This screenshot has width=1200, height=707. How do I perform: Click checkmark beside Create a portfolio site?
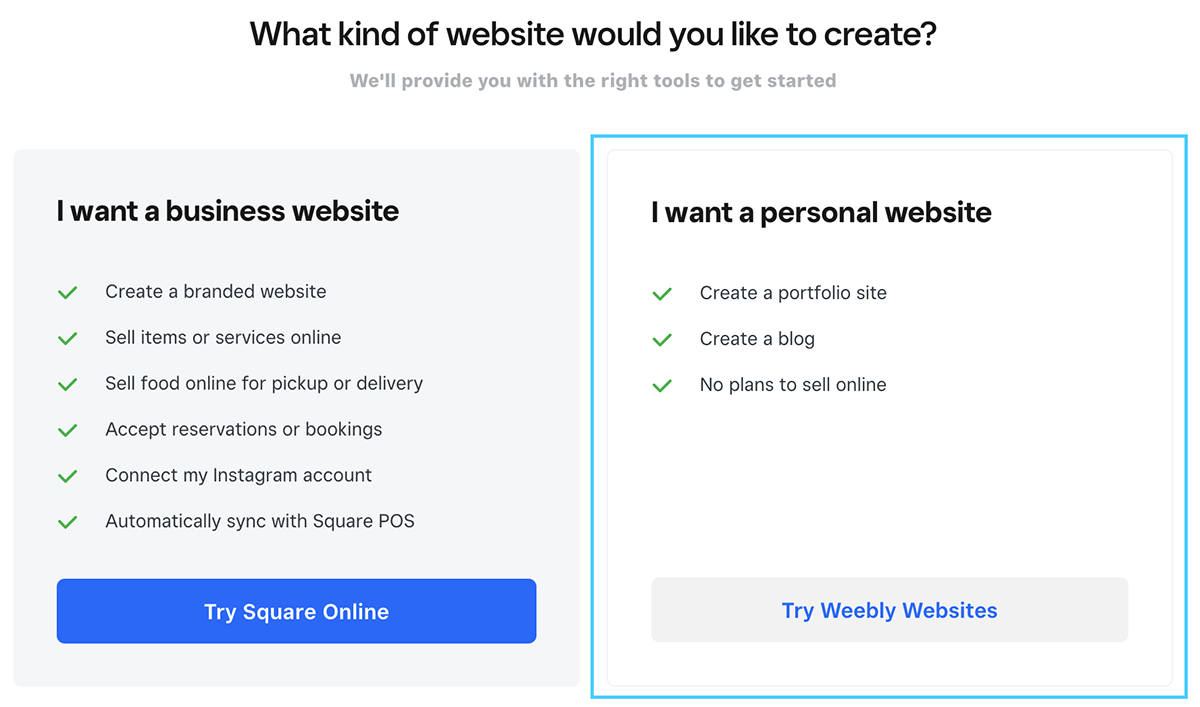(662, 294)
